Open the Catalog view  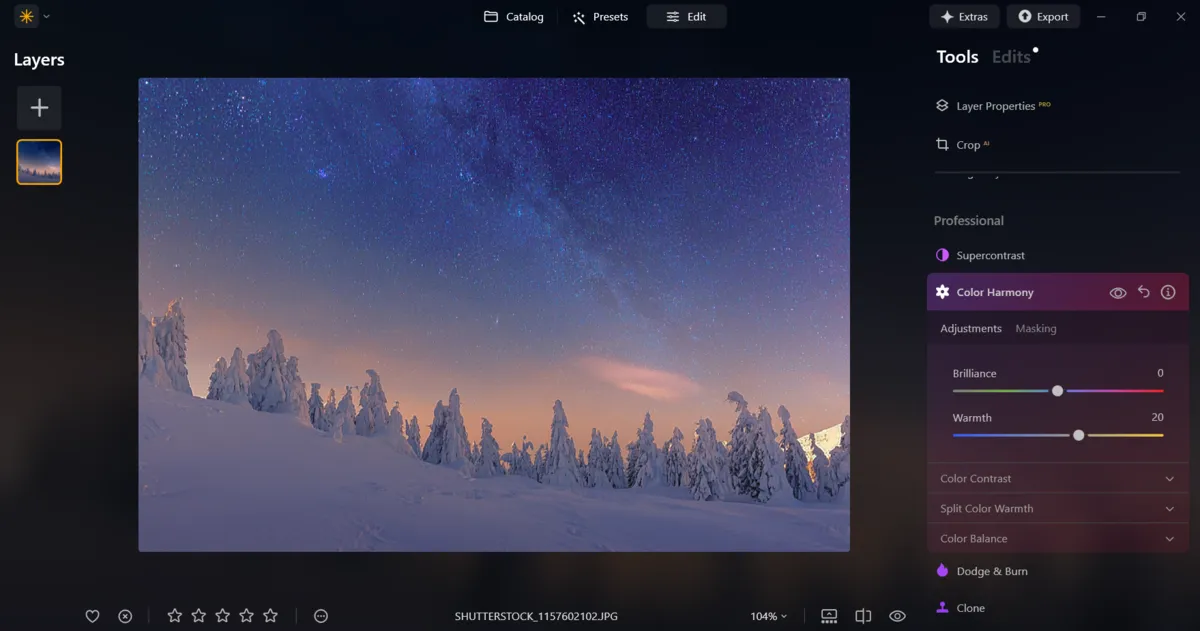513,16
